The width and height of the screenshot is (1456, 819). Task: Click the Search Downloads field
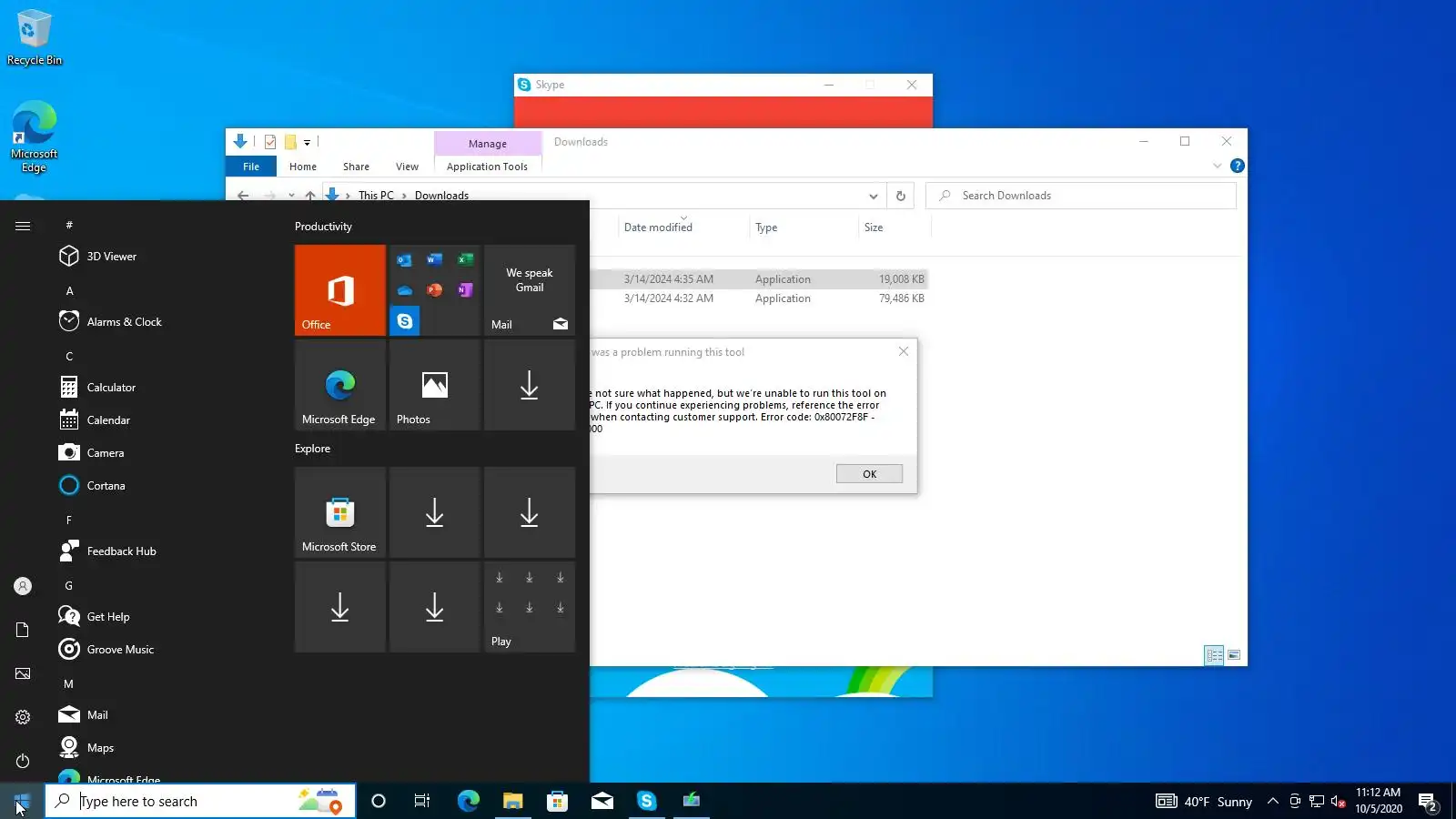1081,196
